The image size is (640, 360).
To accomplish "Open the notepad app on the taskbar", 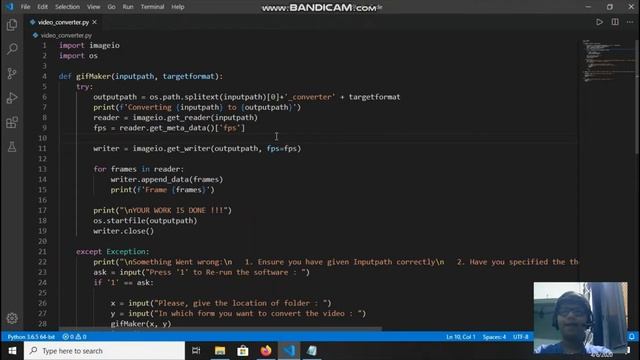I will click(x=312, y=351).
